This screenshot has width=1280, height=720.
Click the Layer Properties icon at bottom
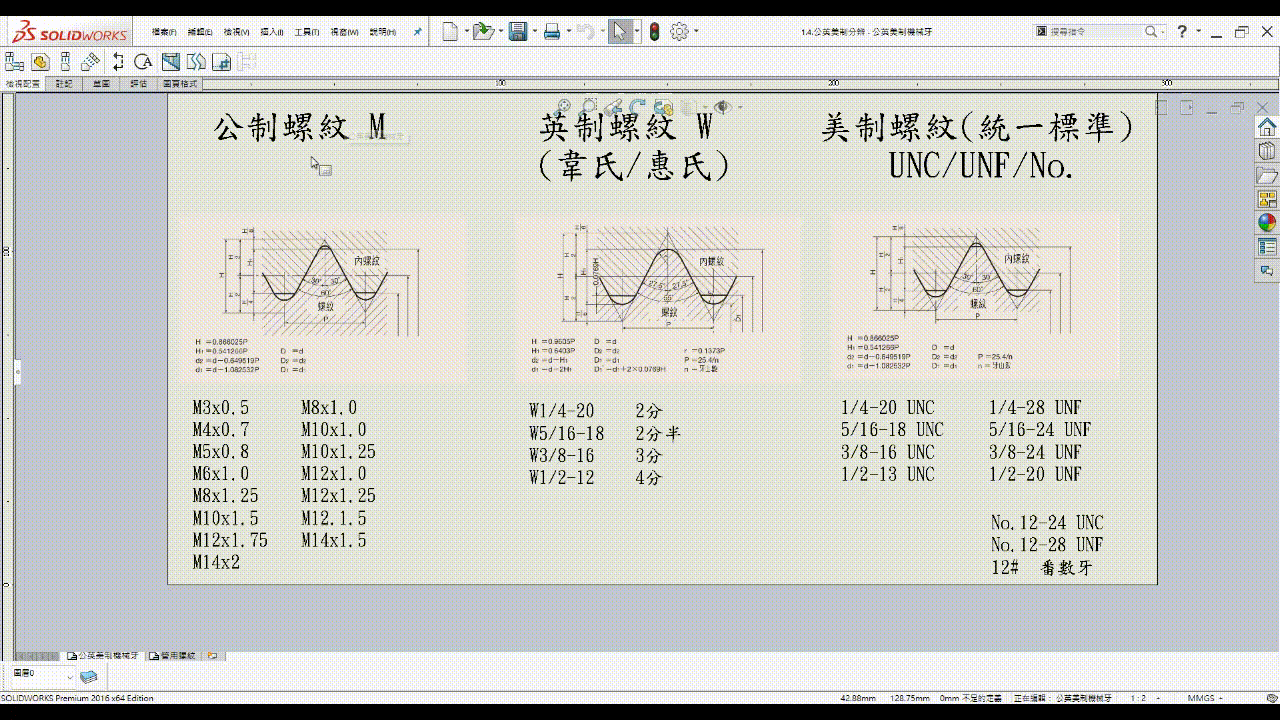point(89,677)
